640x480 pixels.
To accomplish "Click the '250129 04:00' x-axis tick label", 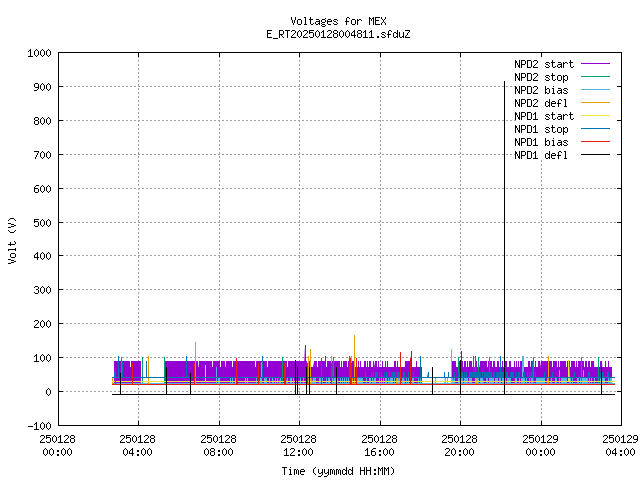I will (620, 445).
